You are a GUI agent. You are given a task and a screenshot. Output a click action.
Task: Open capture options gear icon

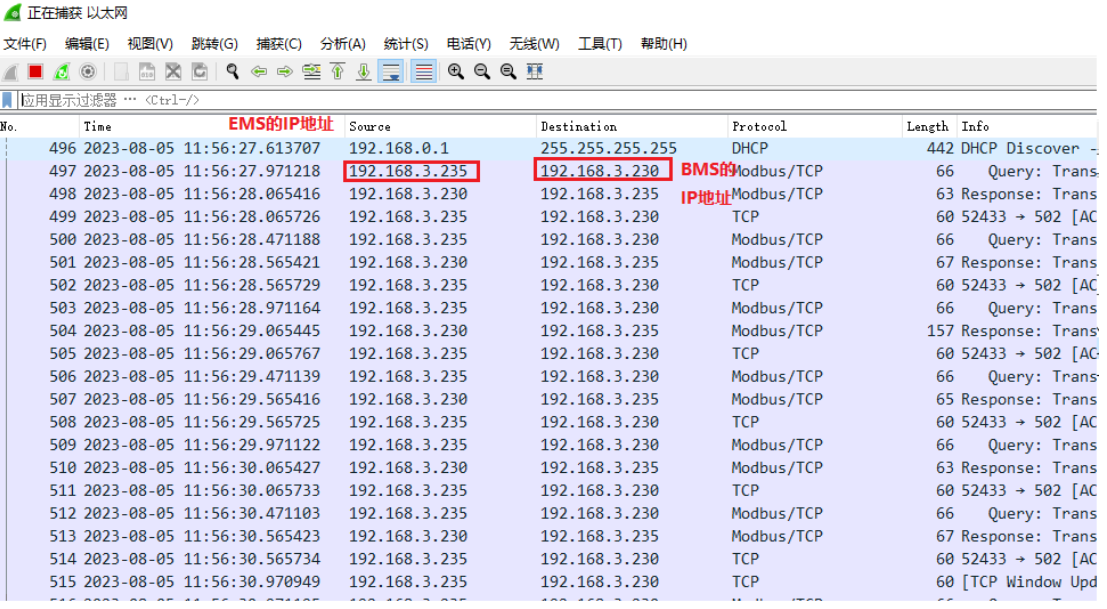coord(88,71)
